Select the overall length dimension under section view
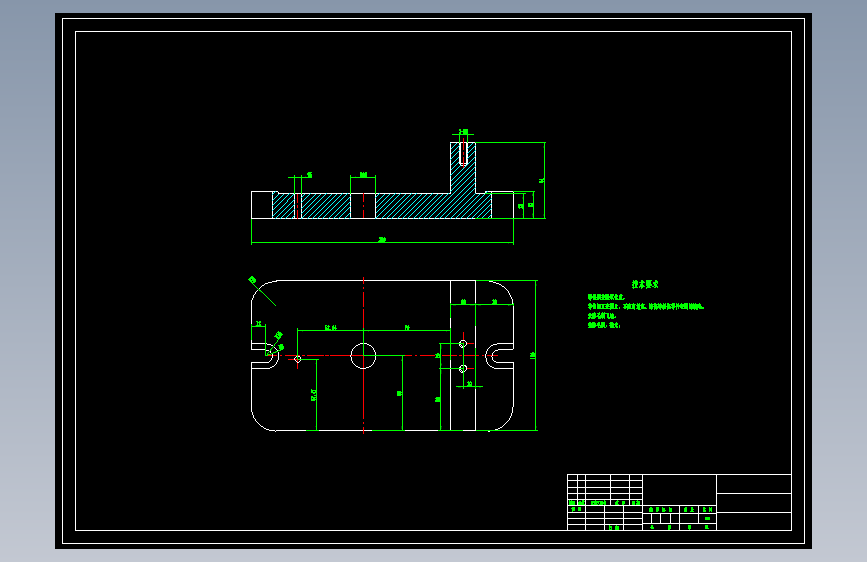867x562 pixels. click(382, 242)
